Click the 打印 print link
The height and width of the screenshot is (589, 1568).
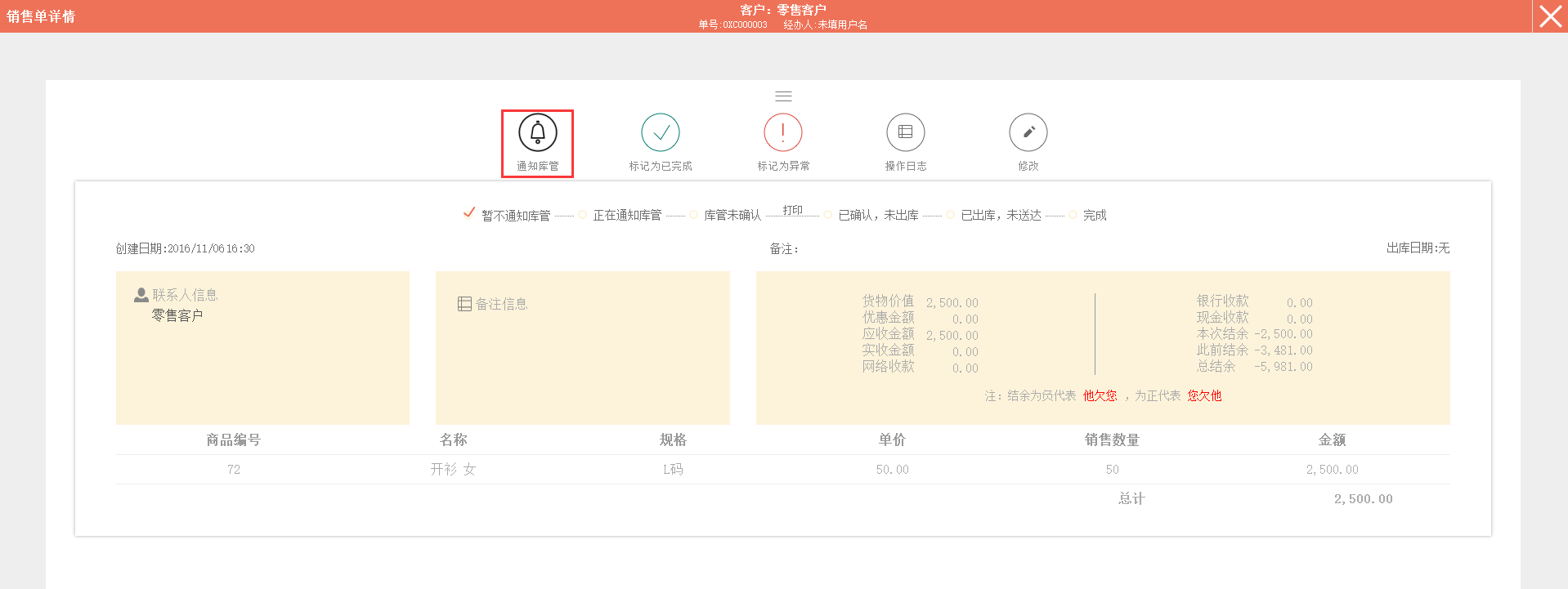pos(792,210)
